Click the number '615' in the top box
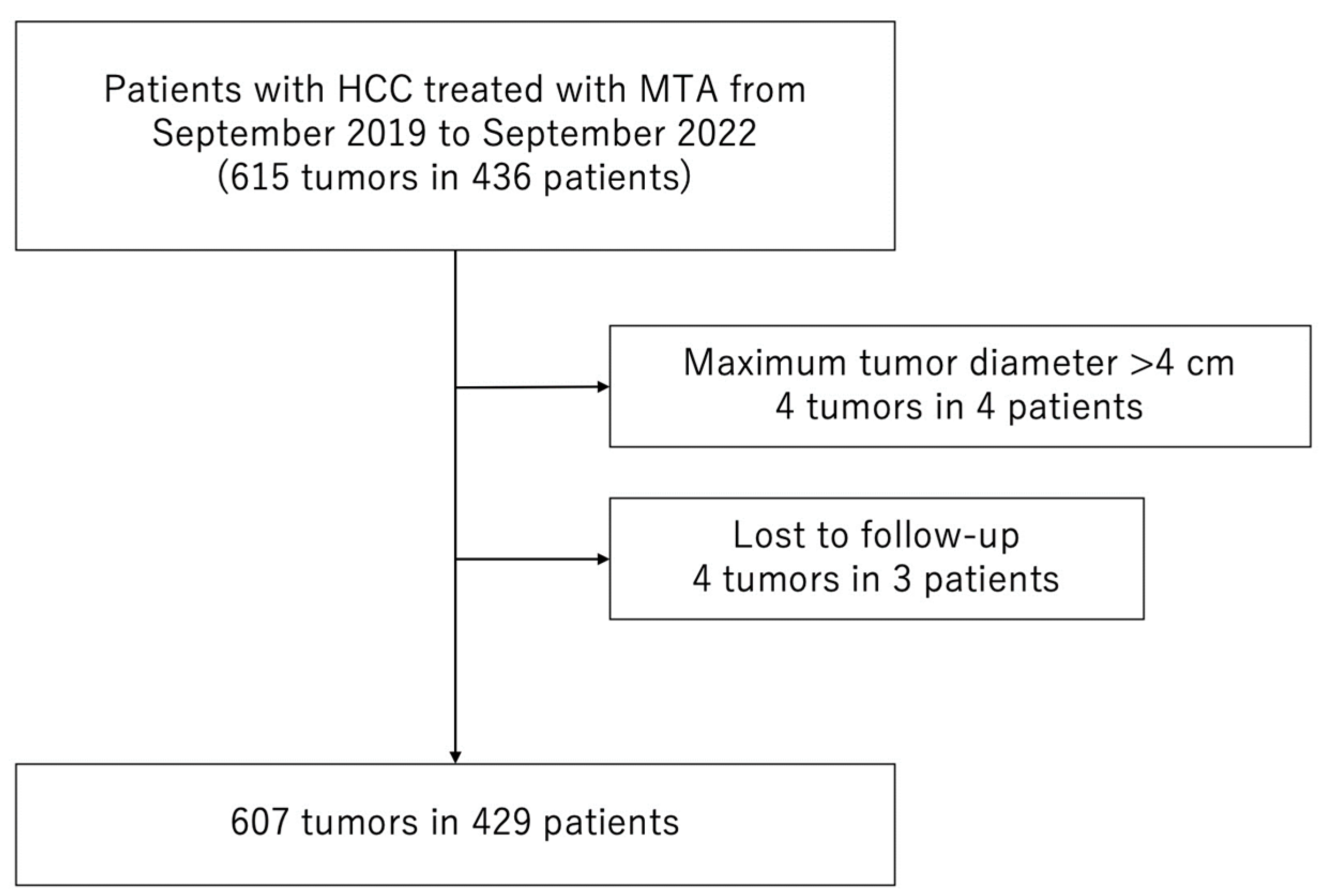 [260, 178]
